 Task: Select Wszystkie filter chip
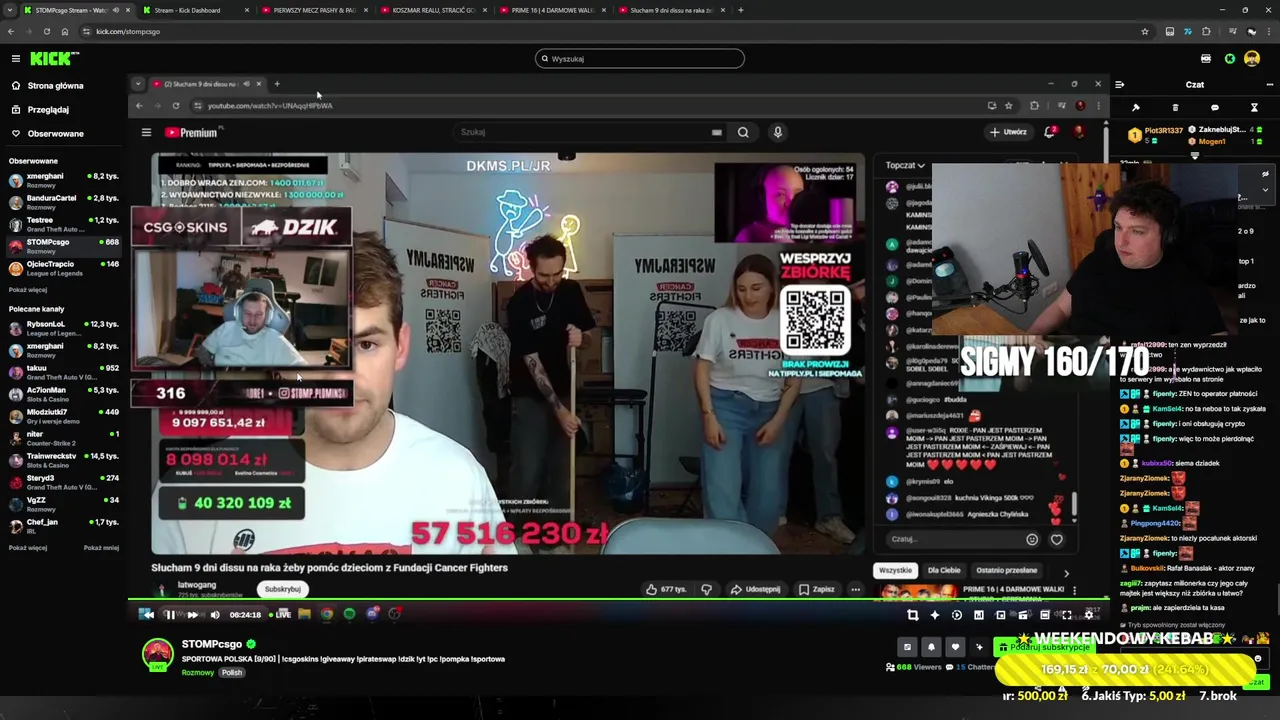895,571
